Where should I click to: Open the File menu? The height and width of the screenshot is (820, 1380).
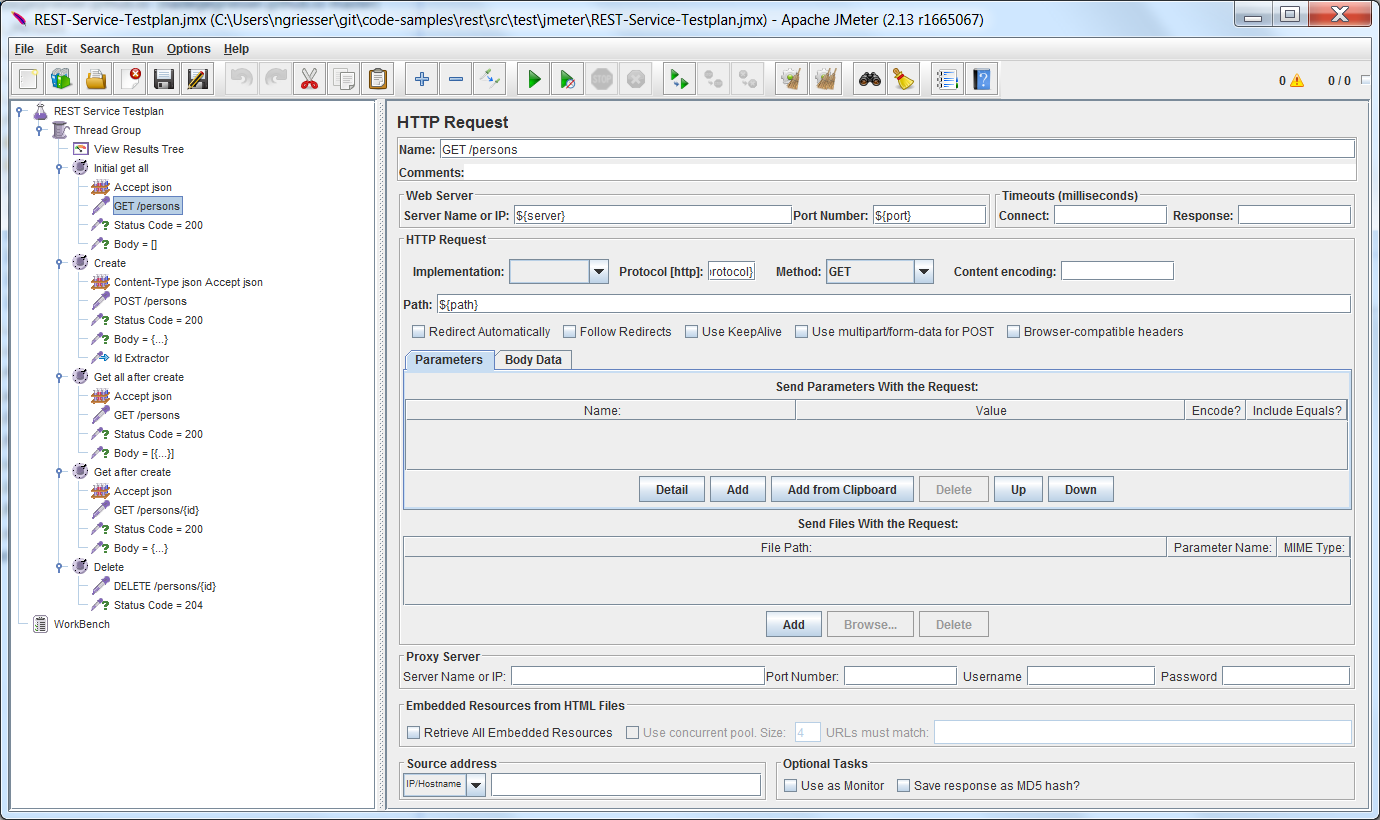[x=24, y=49]
